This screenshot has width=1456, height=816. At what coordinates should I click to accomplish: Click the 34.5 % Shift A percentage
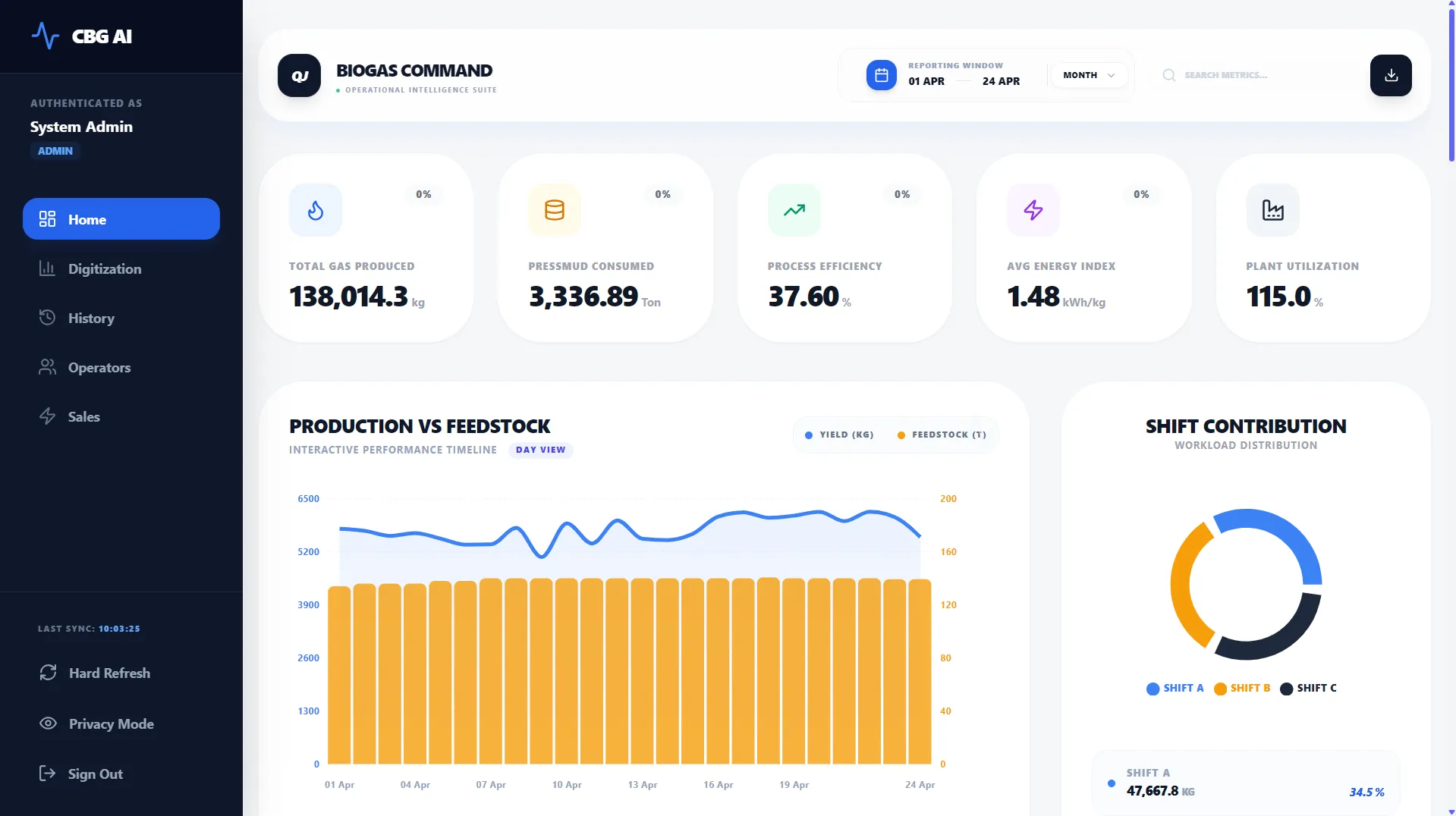point(1366,792)
